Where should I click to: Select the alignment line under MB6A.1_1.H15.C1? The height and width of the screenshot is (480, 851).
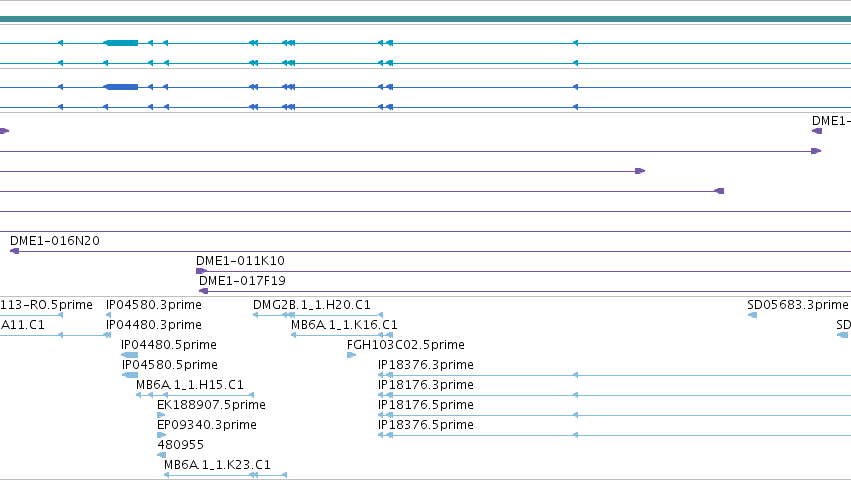tap(195, 395)
